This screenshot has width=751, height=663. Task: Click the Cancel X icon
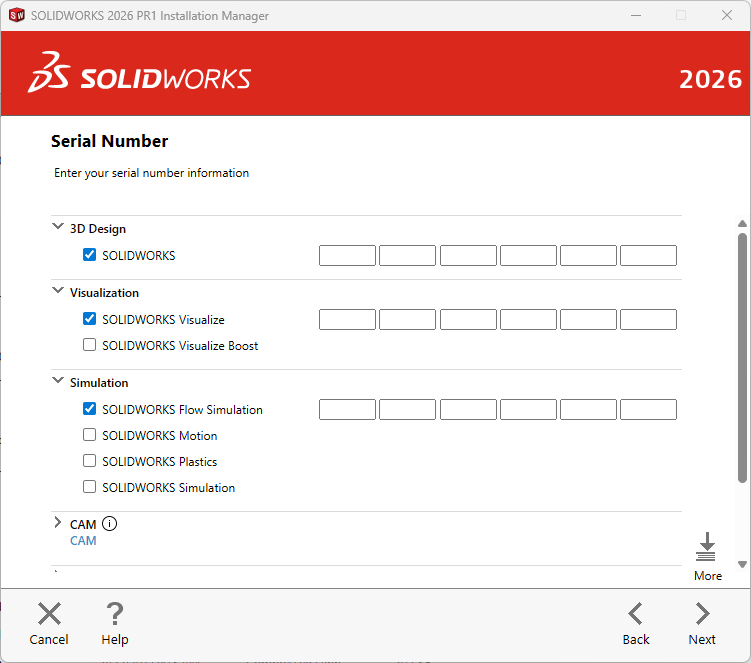49,614
